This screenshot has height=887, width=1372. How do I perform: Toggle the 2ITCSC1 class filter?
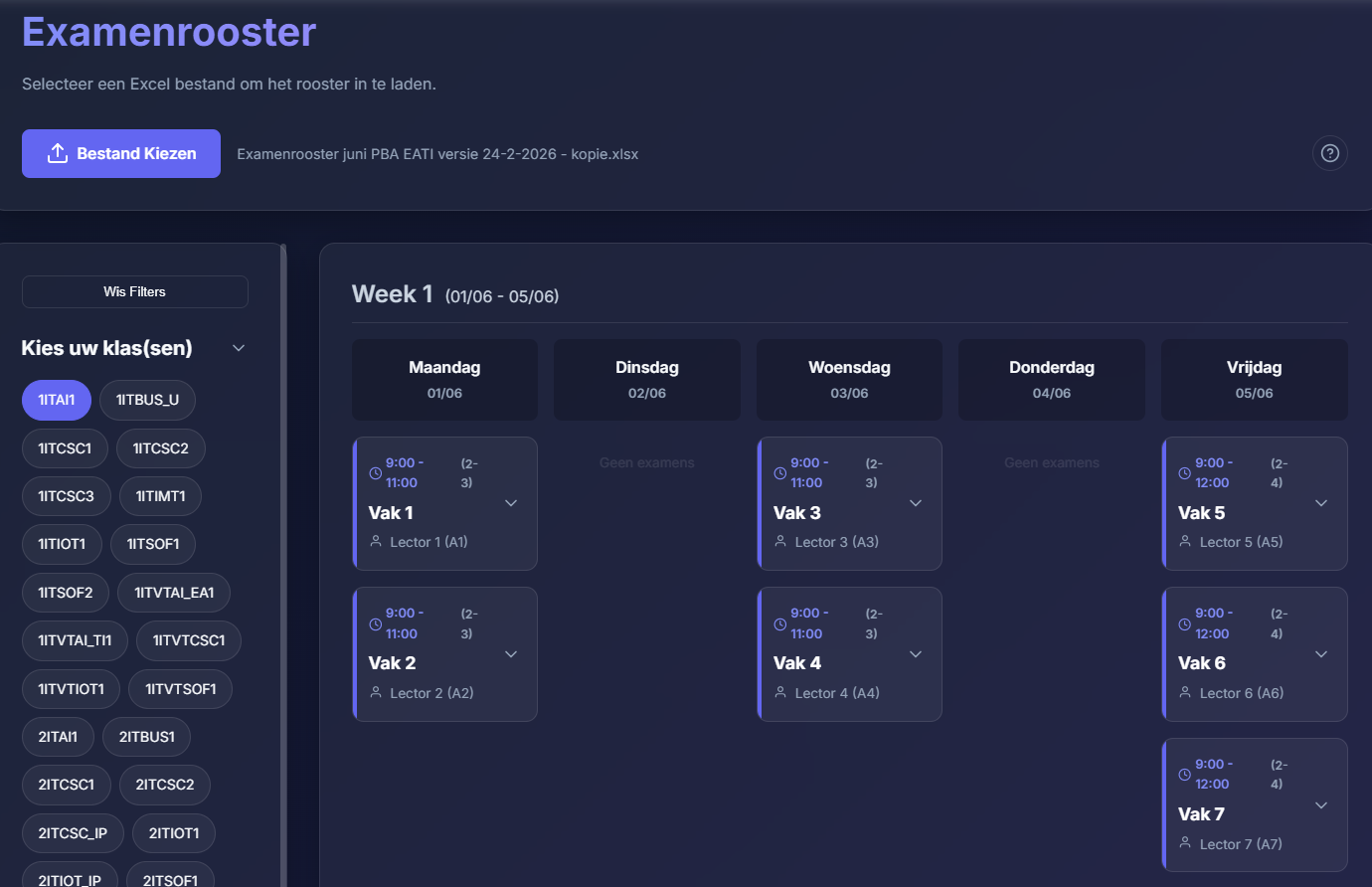coord(67,785)
